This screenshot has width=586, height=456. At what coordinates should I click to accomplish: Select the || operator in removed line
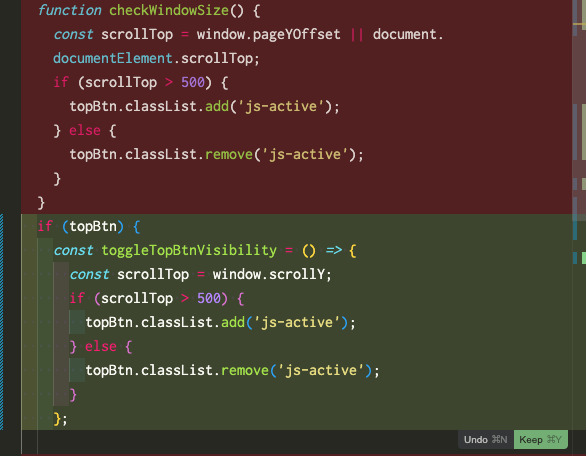(x=357, y=34)
